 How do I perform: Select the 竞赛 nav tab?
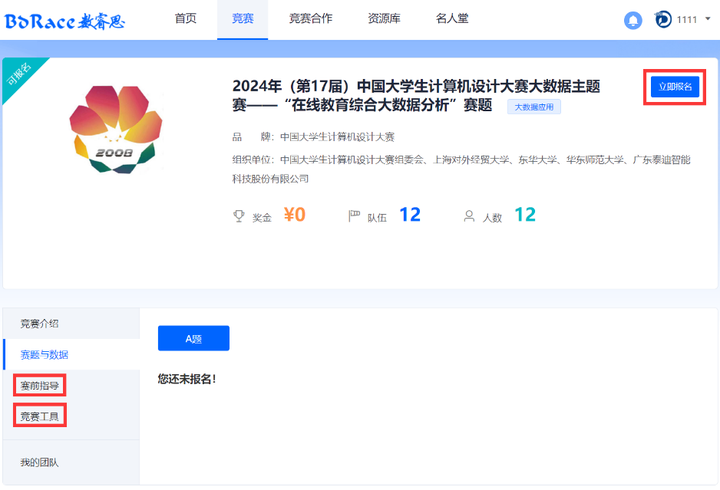coord(242,19)
